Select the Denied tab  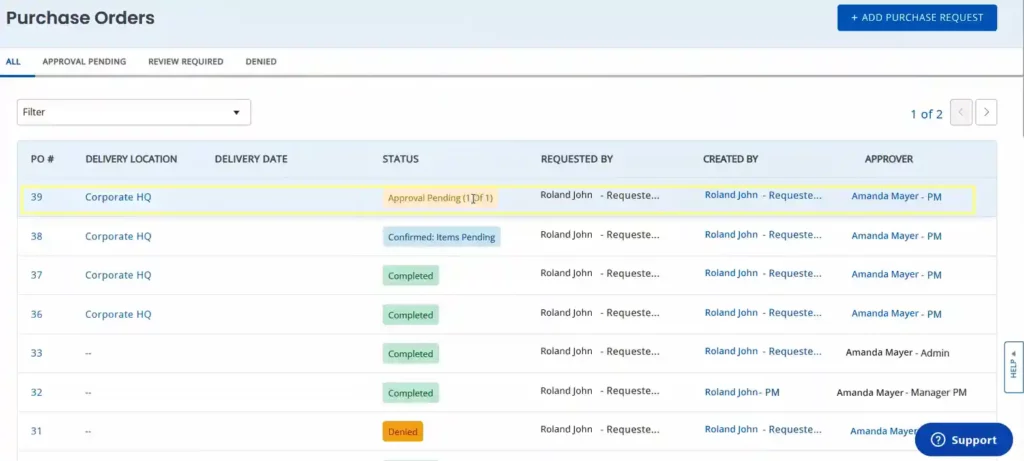tap(261, 62)
